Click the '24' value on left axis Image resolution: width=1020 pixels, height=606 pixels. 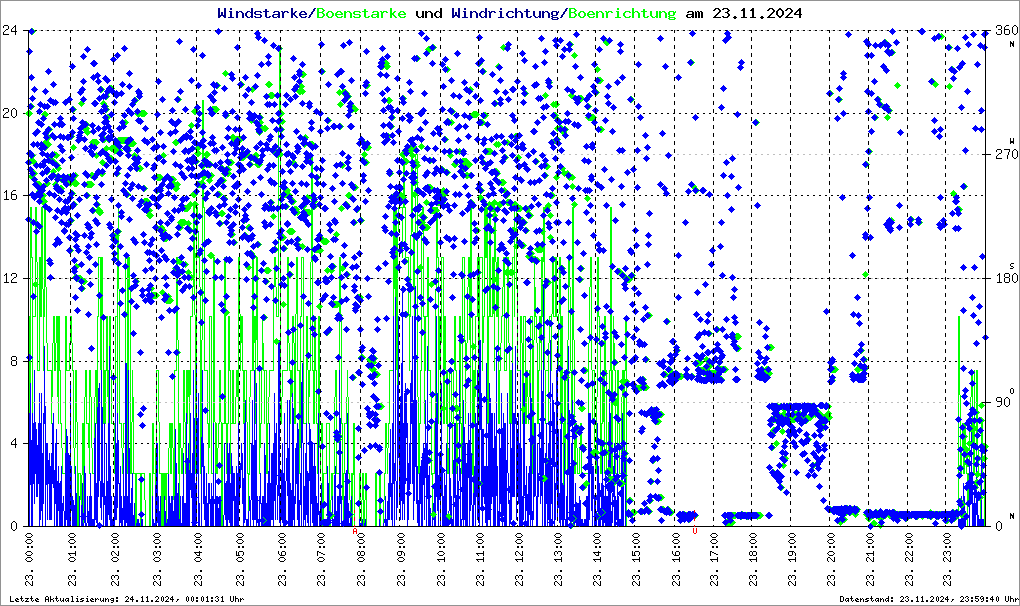point(12,30)
